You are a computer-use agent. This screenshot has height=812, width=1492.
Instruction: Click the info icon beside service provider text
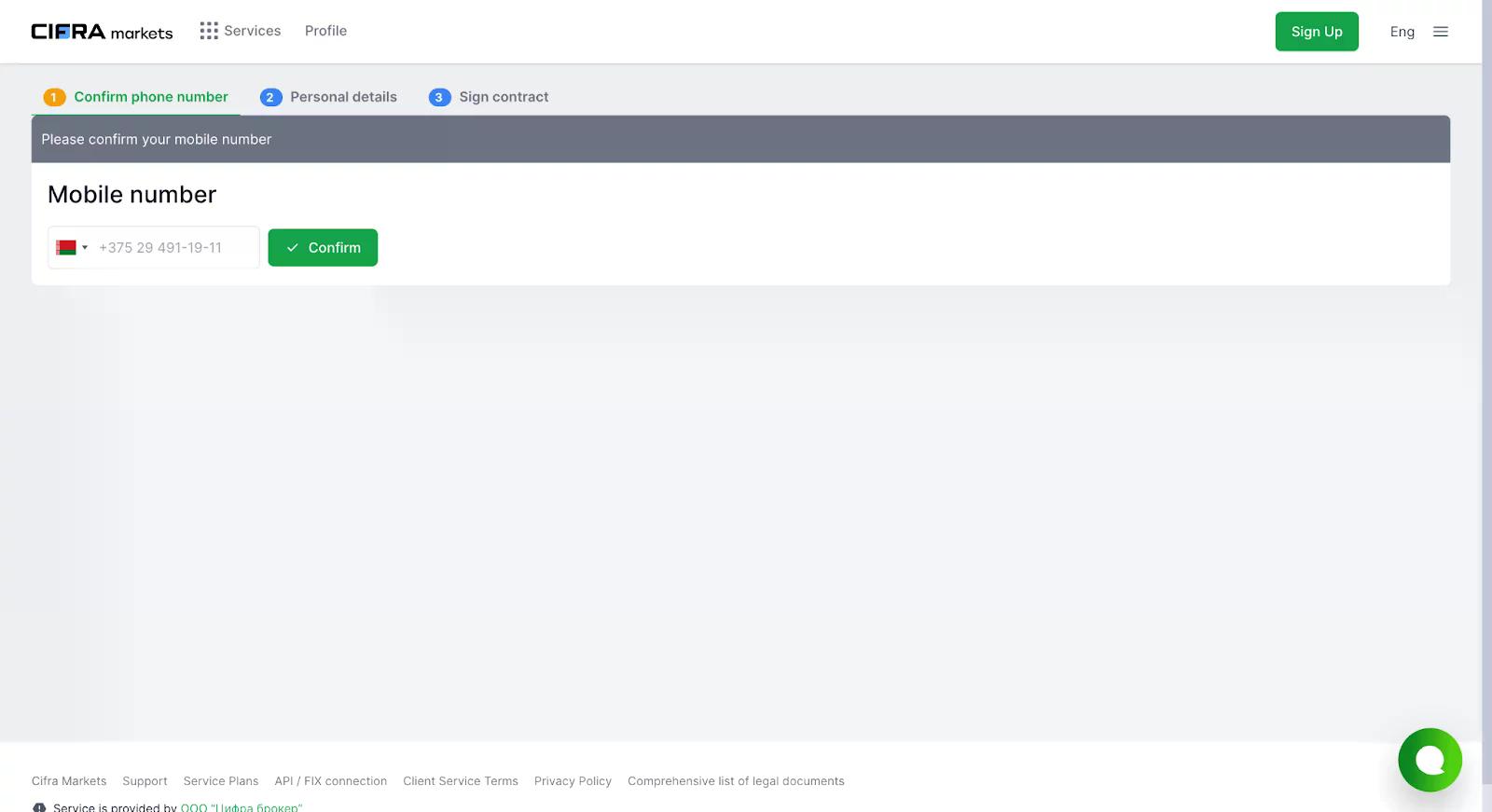point(39,806)
